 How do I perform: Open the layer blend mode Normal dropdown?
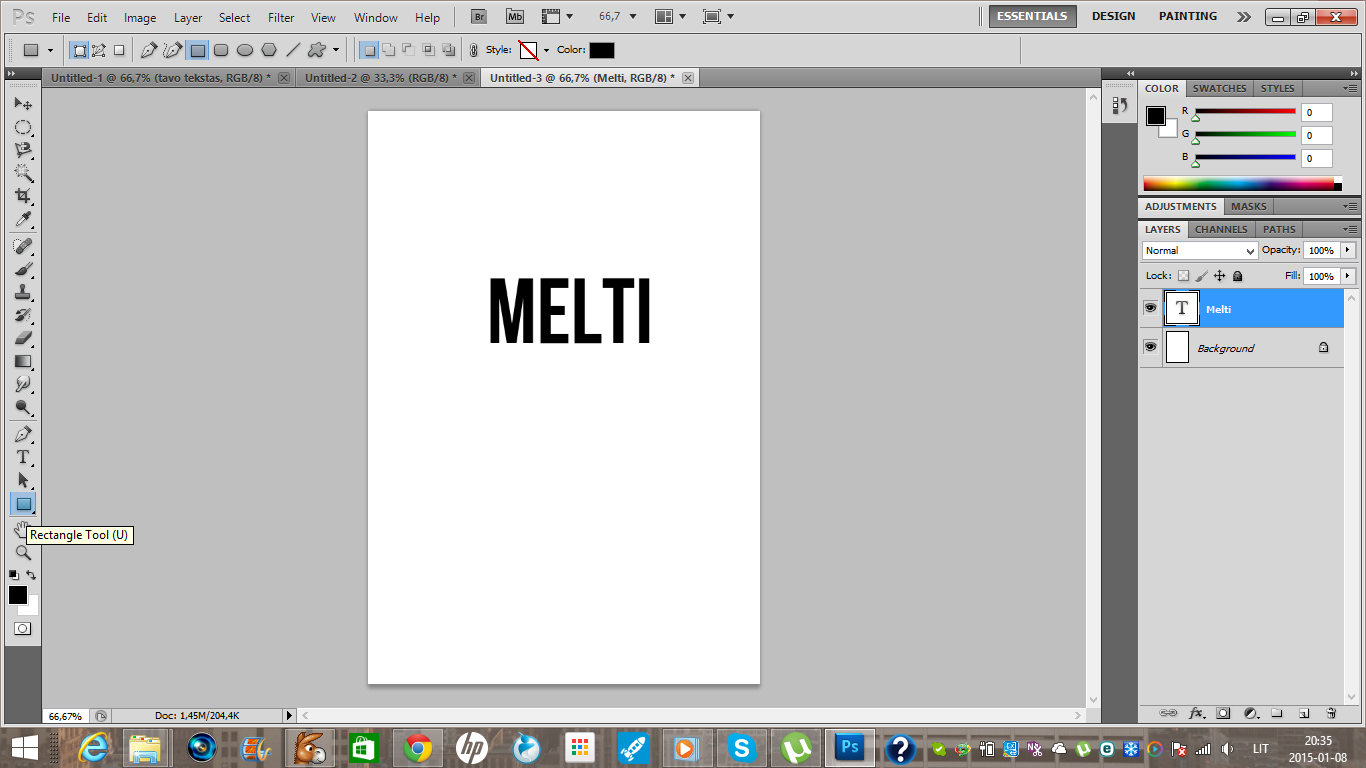tap(1199, 251)
